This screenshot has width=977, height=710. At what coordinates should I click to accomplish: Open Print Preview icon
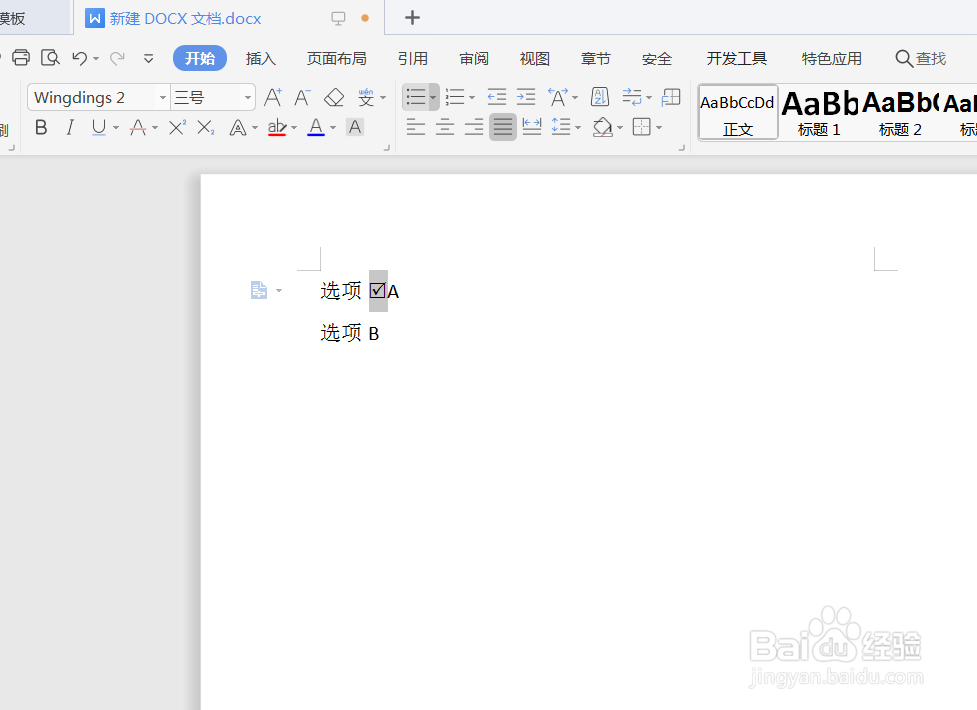pos(50,57)
